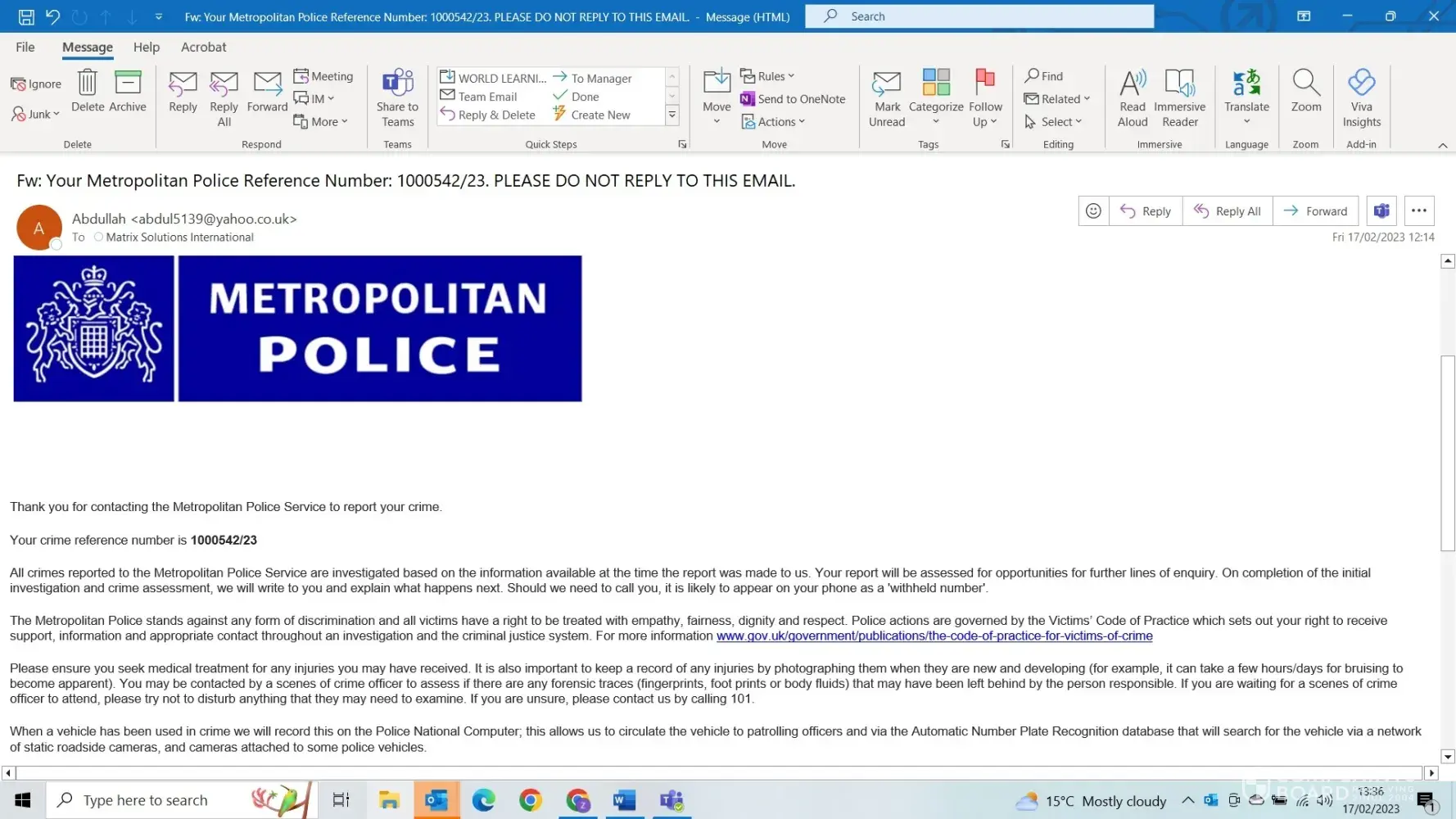Expand the More respond options dropdown
The image size is (1456, 819).
[x=321, y=122]
